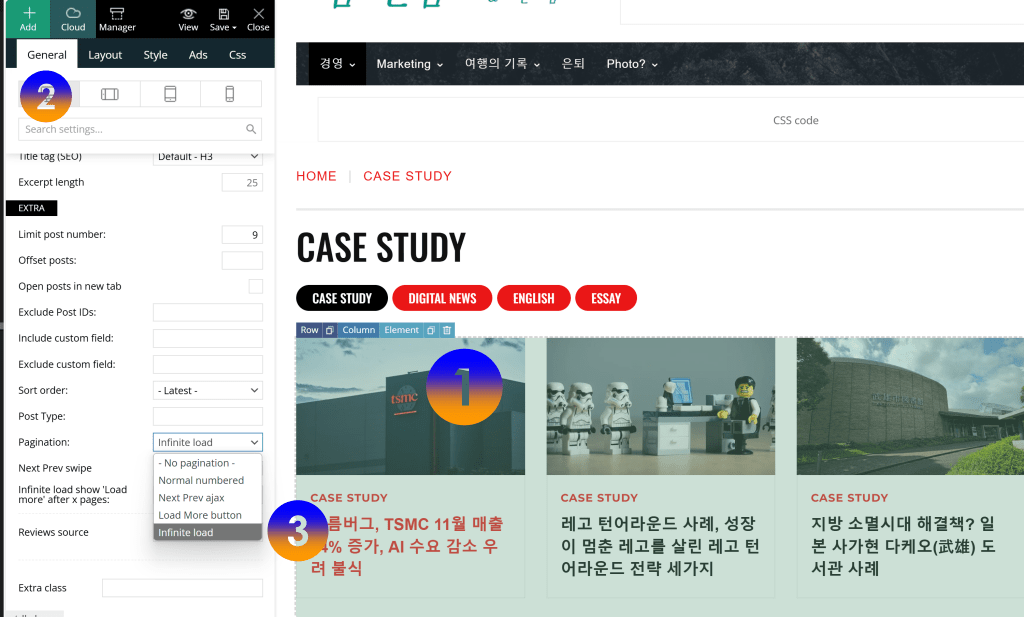Screen dimensions: 1024x617
Task: Save changes with the Save icon
Action: pyautogui.click(x=223, y=12)
